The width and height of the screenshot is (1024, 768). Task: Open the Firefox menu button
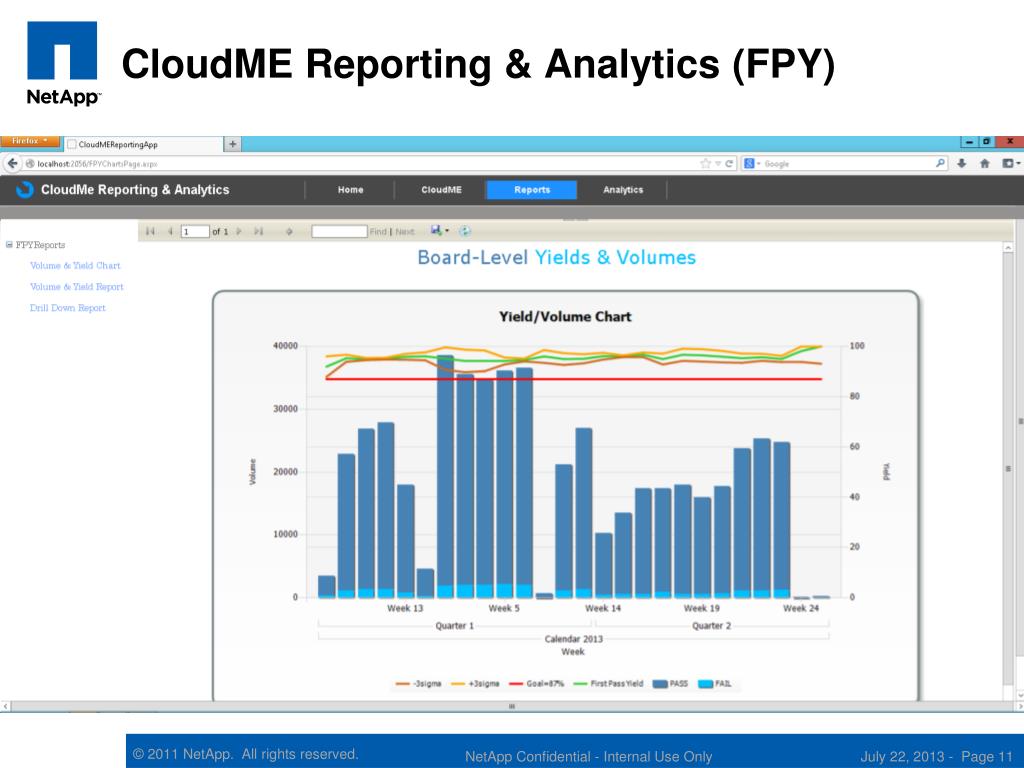pyautogui.click(x=29, y=141)
